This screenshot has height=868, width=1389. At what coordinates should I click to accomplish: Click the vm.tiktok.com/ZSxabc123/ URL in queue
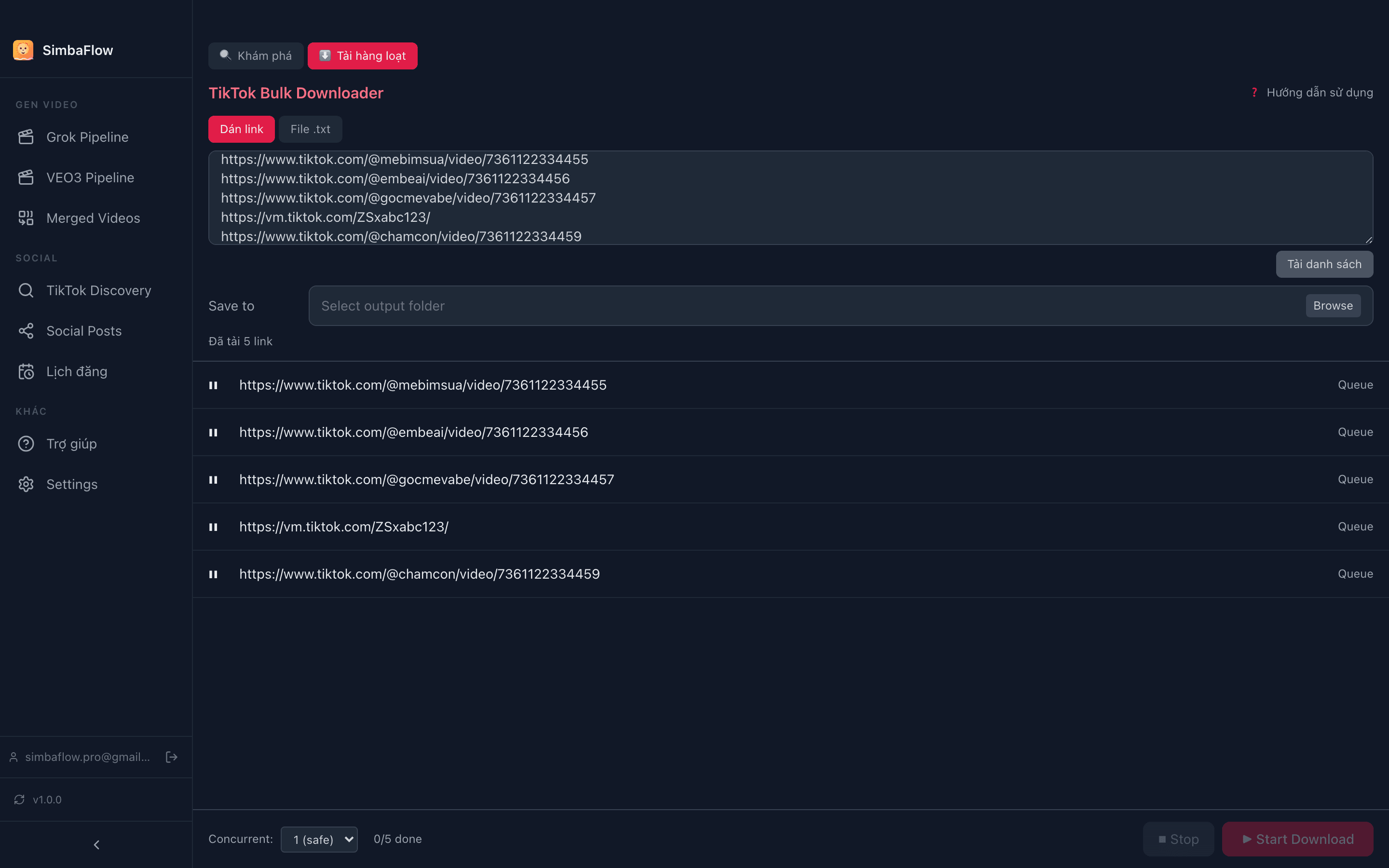(x=344, y=527)
